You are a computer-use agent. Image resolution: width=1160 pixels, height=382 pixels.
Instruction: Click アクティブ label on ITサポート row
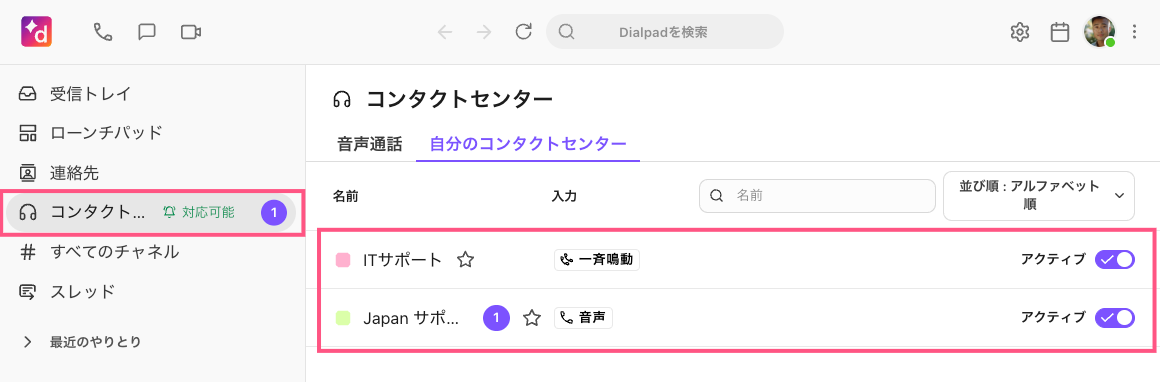click(x=1053, y=259)
